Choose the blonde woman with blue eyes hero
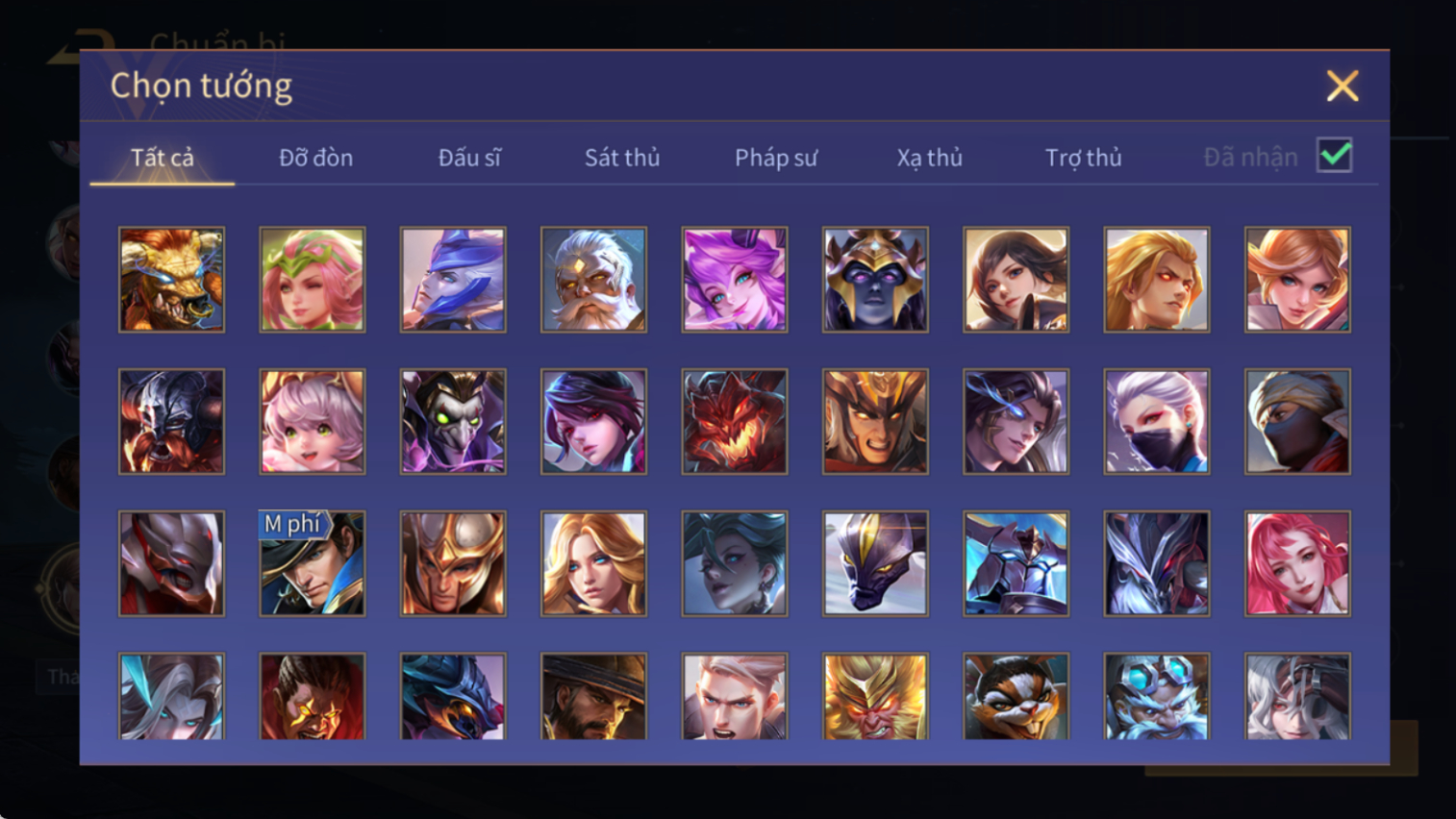The width and height of the screenshot is (1456, 819). pos(593,563)
